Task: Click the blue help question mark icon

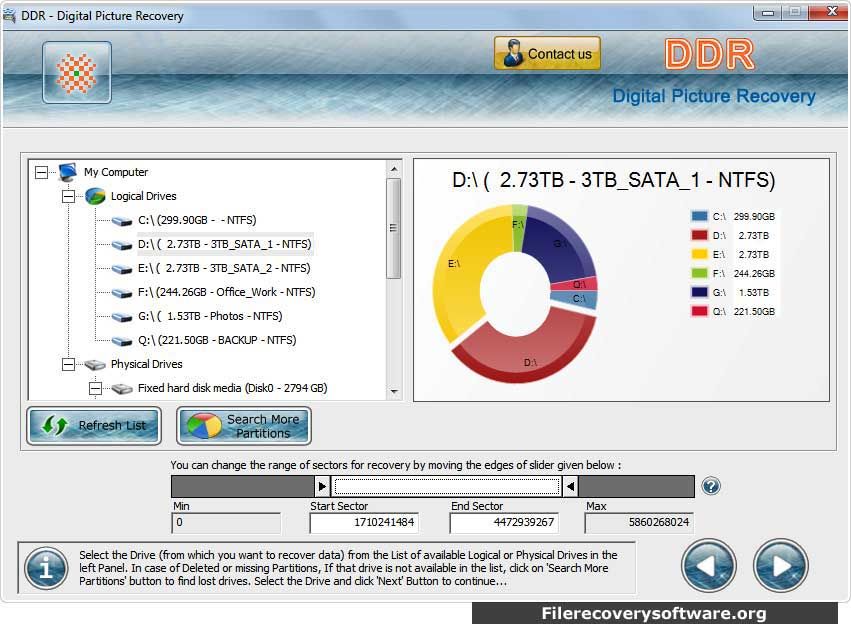Action: pos(710,486)
